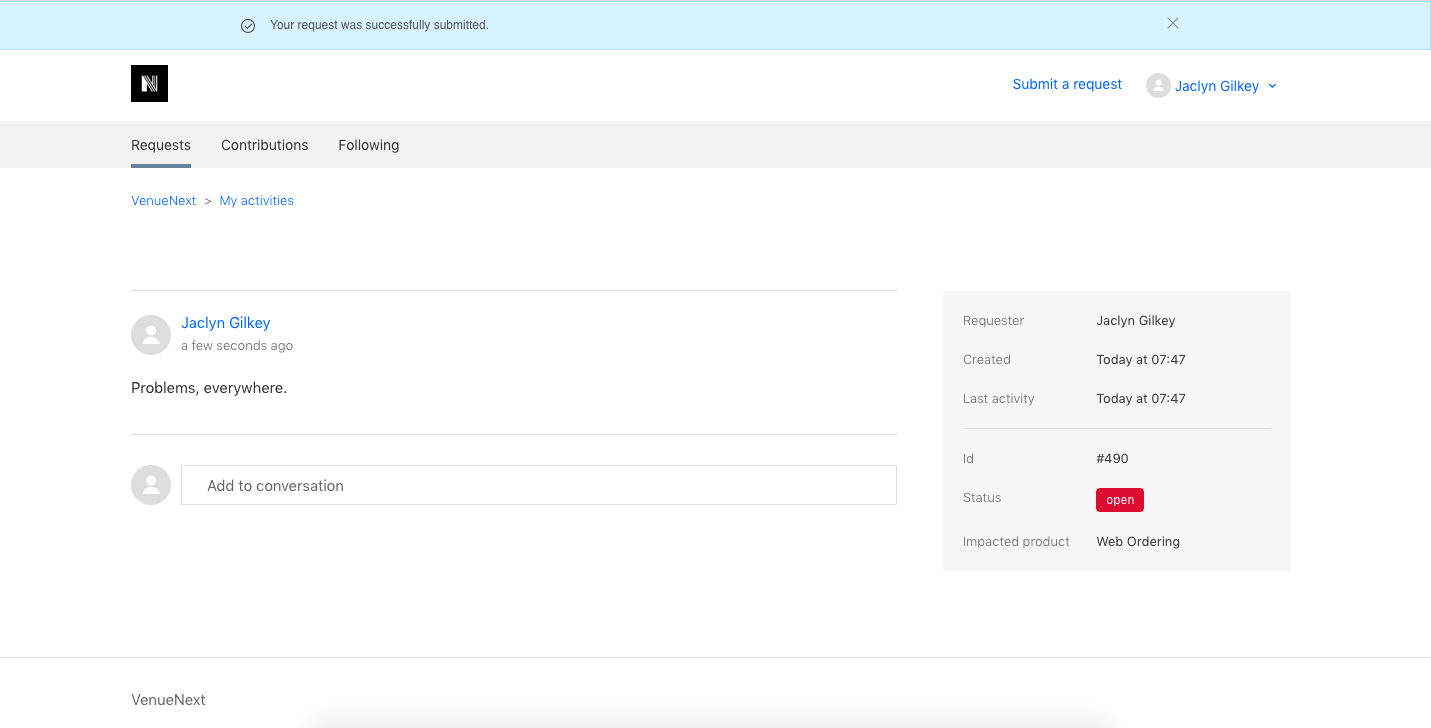Click the Status label in the sidebar
1431x728 pixels.
[982, 498]
